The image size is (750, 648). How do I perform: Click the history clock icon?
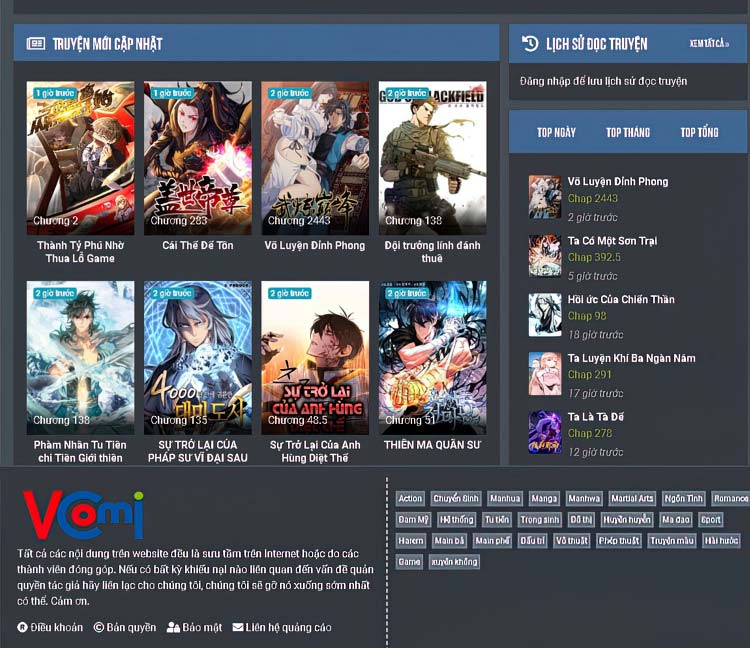pyautogui.click(x=530, y=43)
